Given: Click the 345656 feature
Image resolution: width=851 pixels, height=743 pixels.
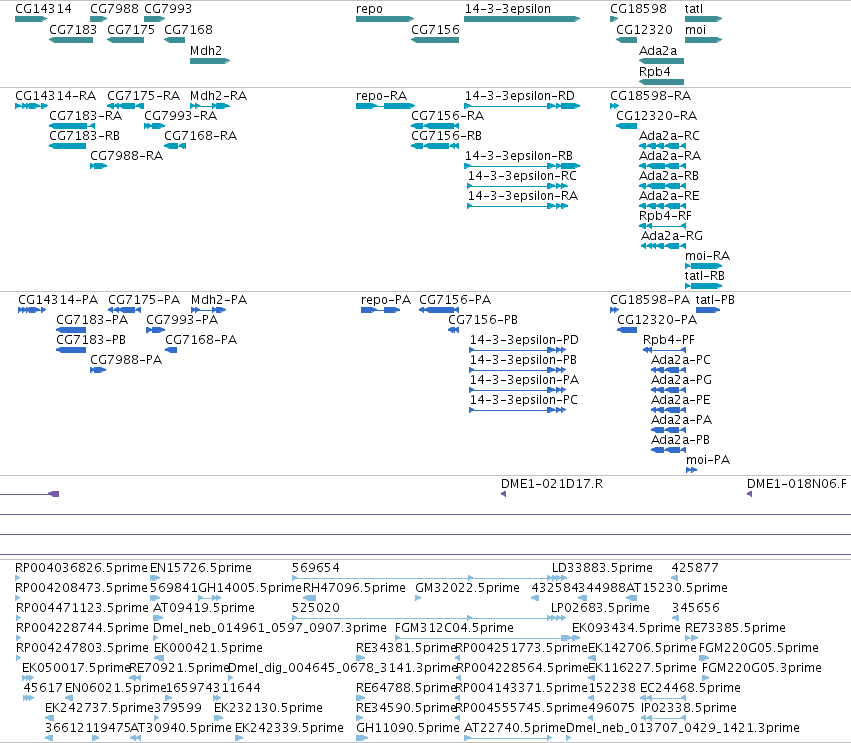Looking at the screenshot, I should click(675, 618).
